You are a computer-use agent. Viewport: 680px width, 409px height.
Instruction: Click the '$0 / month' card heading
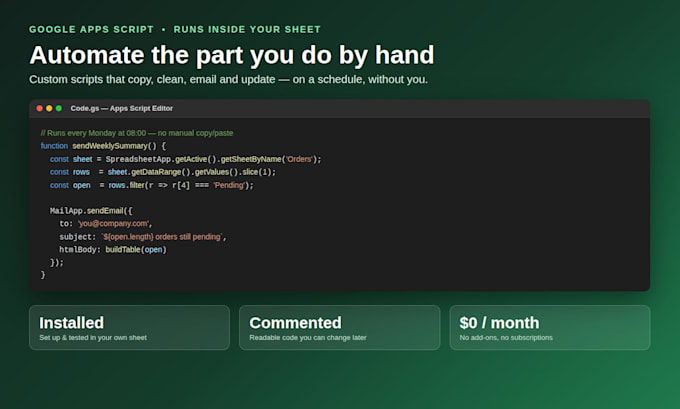pyautogui.click(x=499, y=323)
